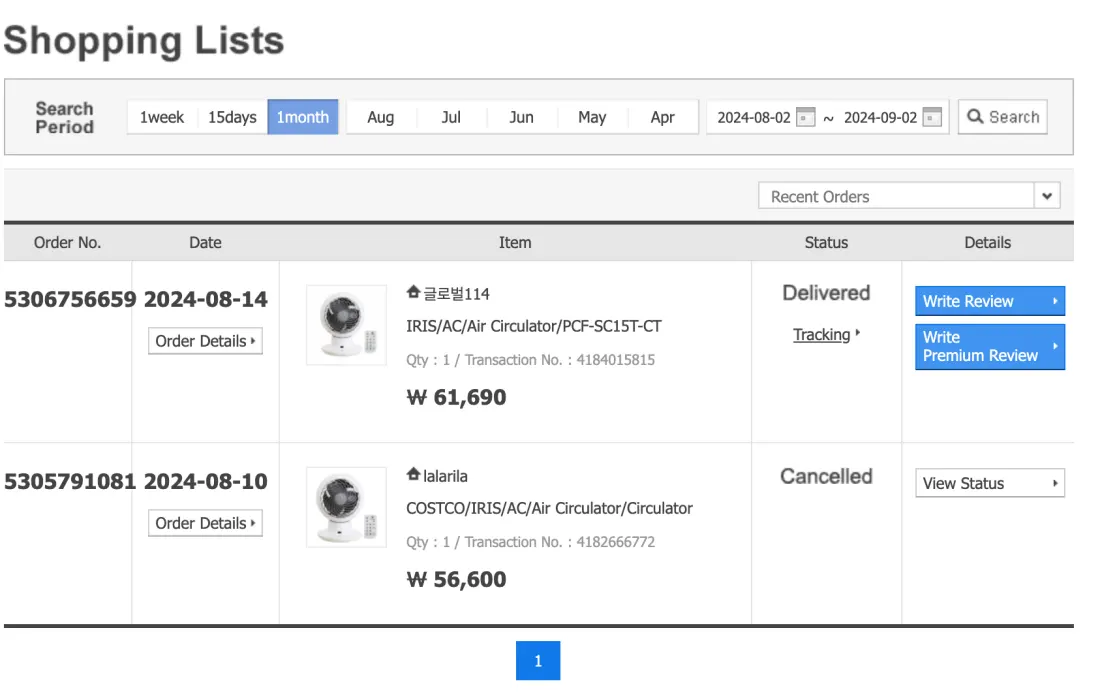This screenshot has height=692, width=1100.
Task: Click Tracking link for delivered order
Action: [x=822, y=335]
